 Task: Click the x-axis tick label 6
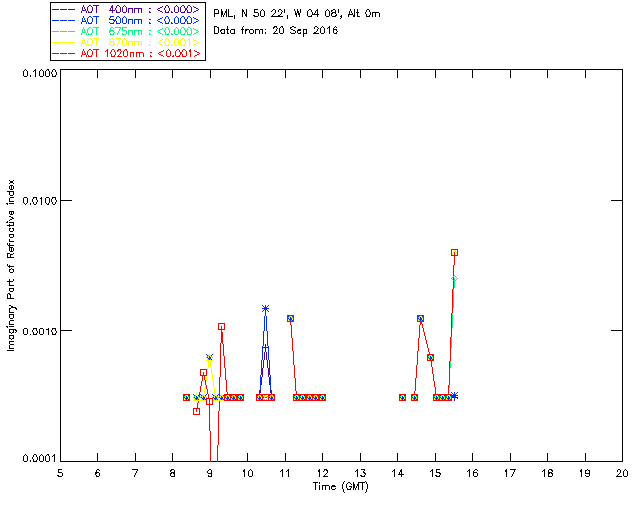98,473
